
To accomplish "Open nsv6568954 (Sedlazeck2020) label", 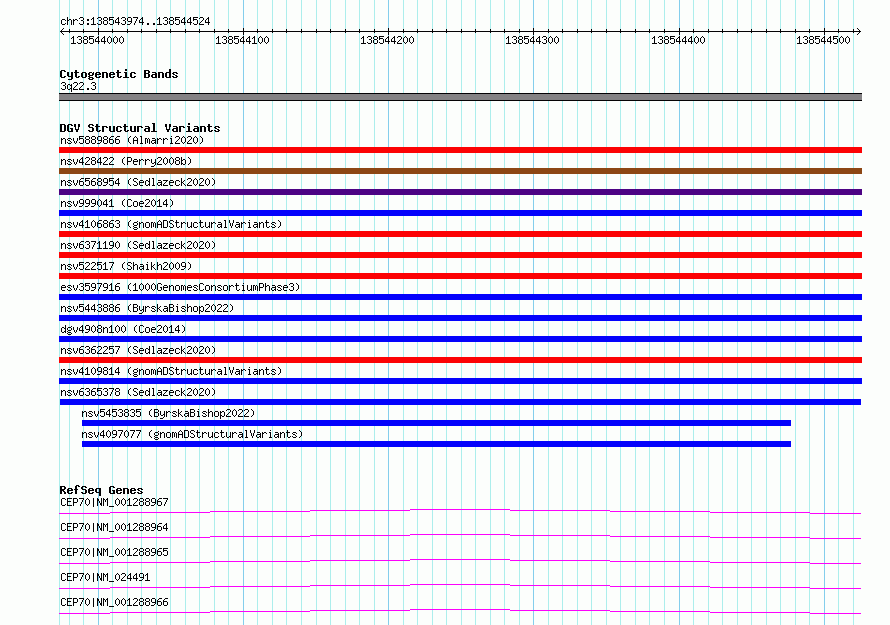I will click(138, 182).
